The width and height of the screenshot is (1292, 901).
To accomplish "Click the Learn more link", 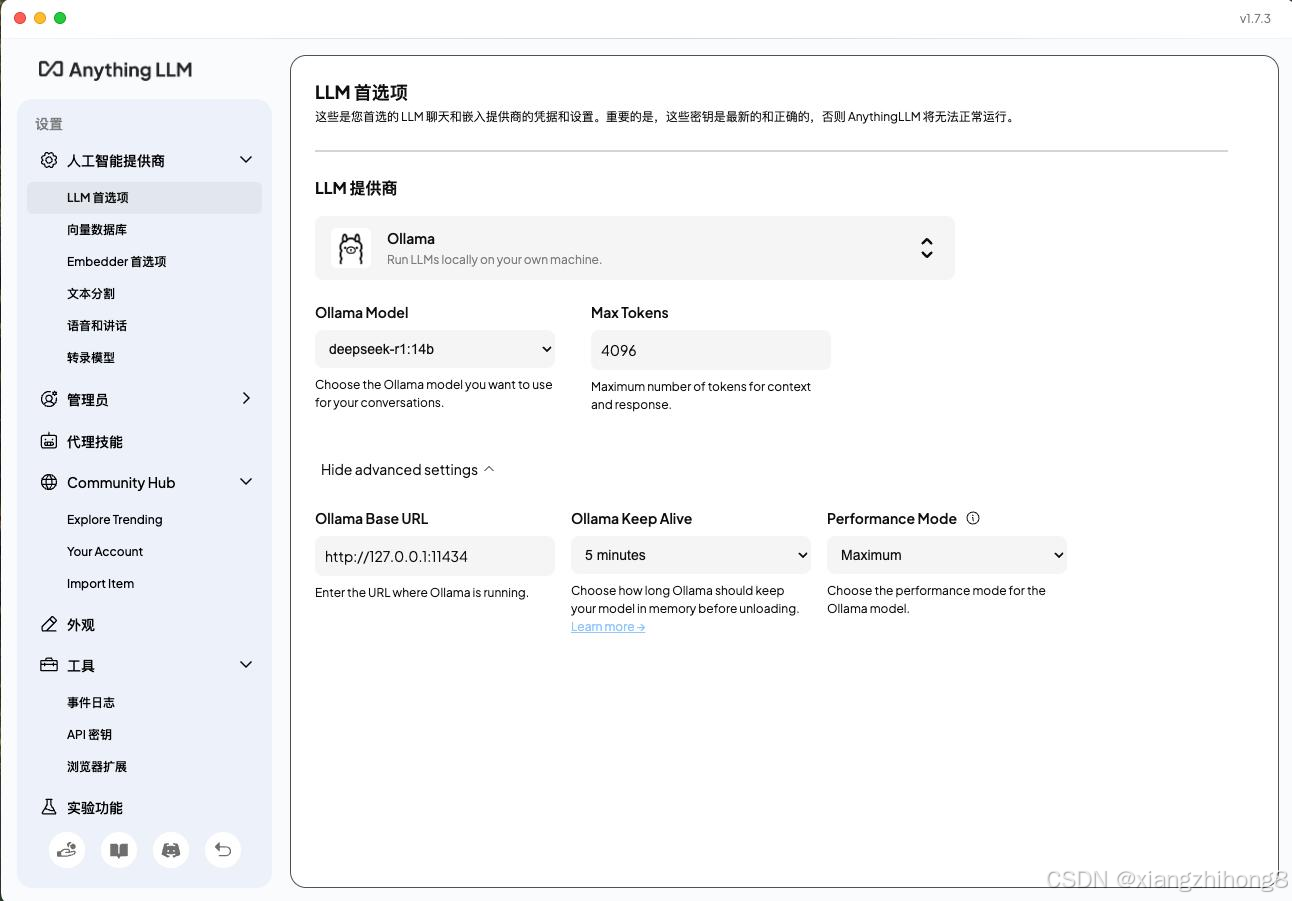I will (x=608, y=627).
